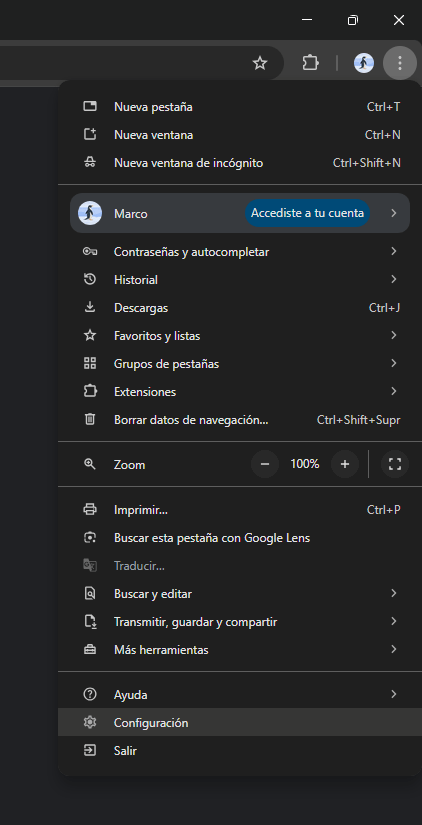422x825 pixels.
Task: Click the Ctrl+Shift+Supr shortcut text
Action: tap(358, 420)
